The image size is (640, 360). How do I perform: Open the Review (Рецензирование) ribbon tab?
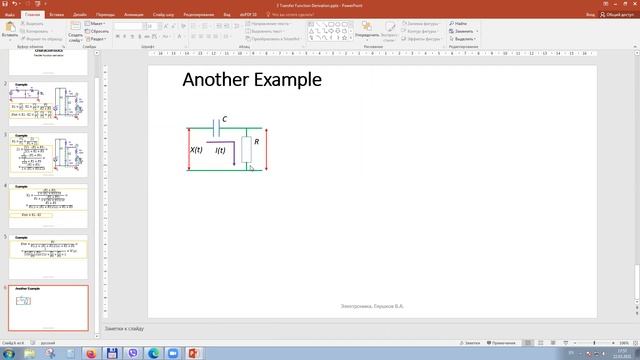point(199,14)
